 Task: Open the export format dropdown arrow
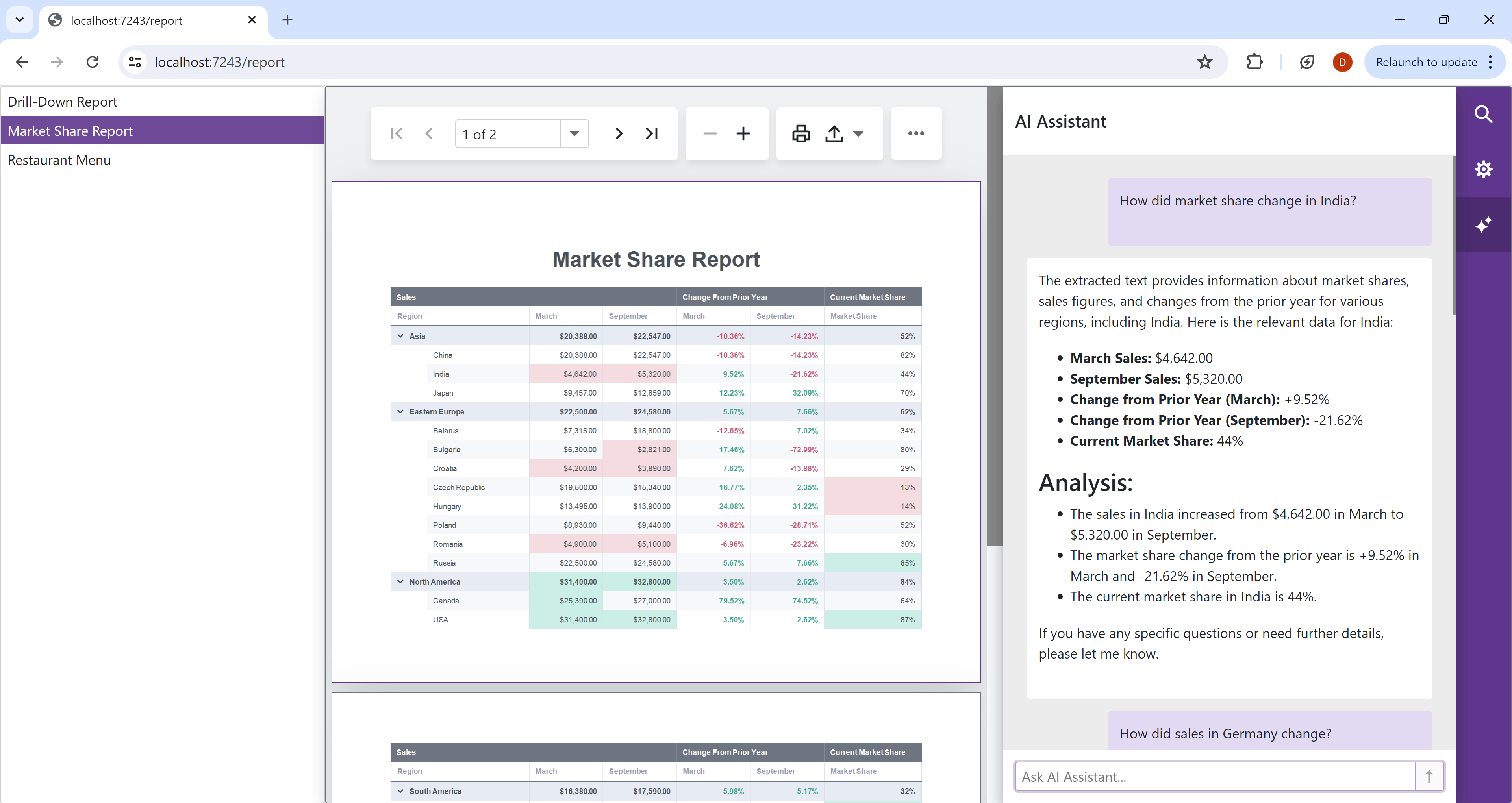coord(858,134)
